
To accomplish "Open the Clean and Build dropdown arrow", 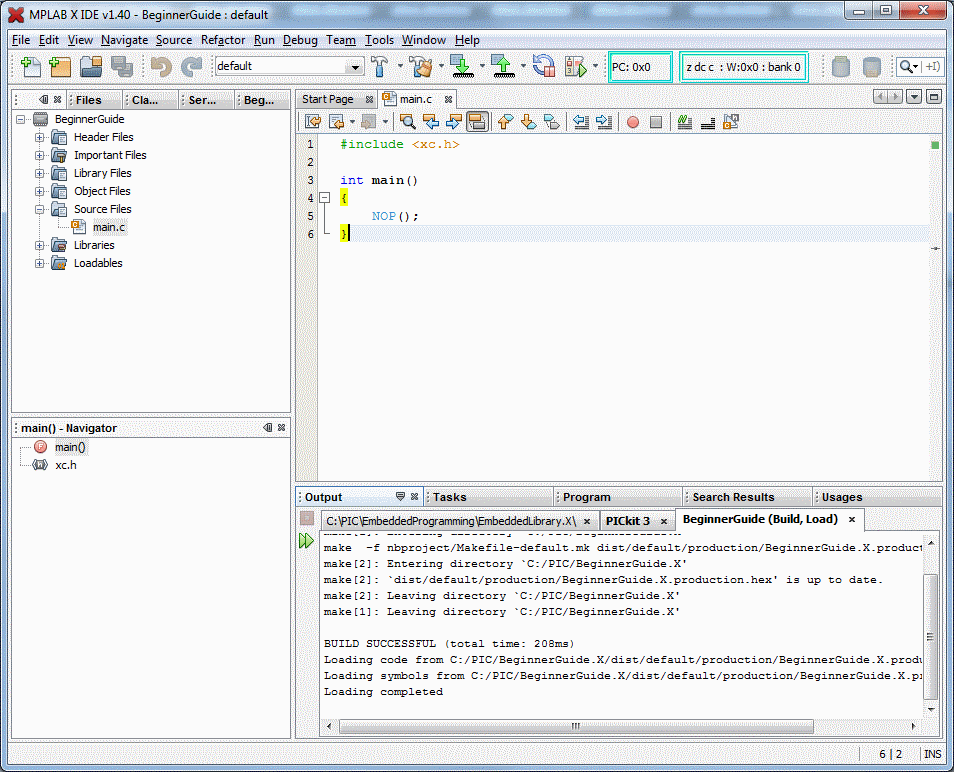I will click(x=441, y=66).
